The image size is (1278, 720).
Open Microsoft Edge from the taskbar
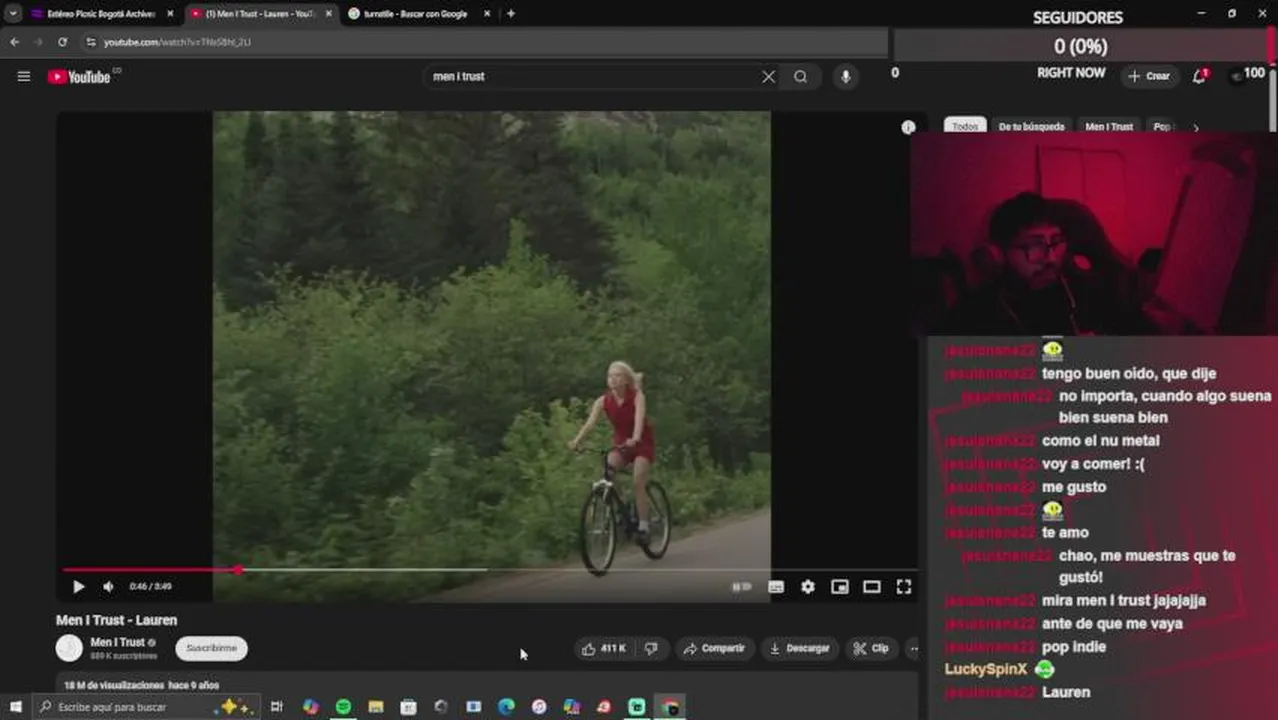[x=506, y=707]
